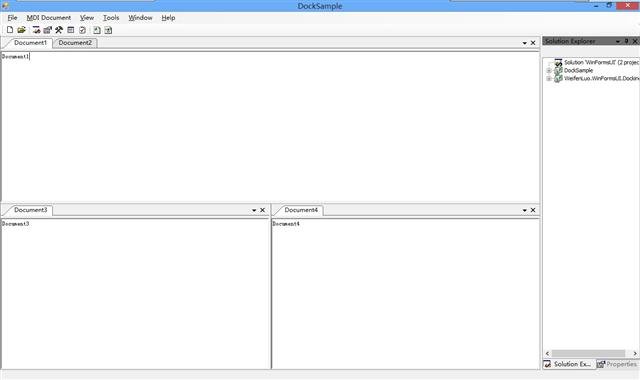This screenshot has height=380, width=640.
Task: Click the Output Window toolbar icon
Action: pos(71,30)
